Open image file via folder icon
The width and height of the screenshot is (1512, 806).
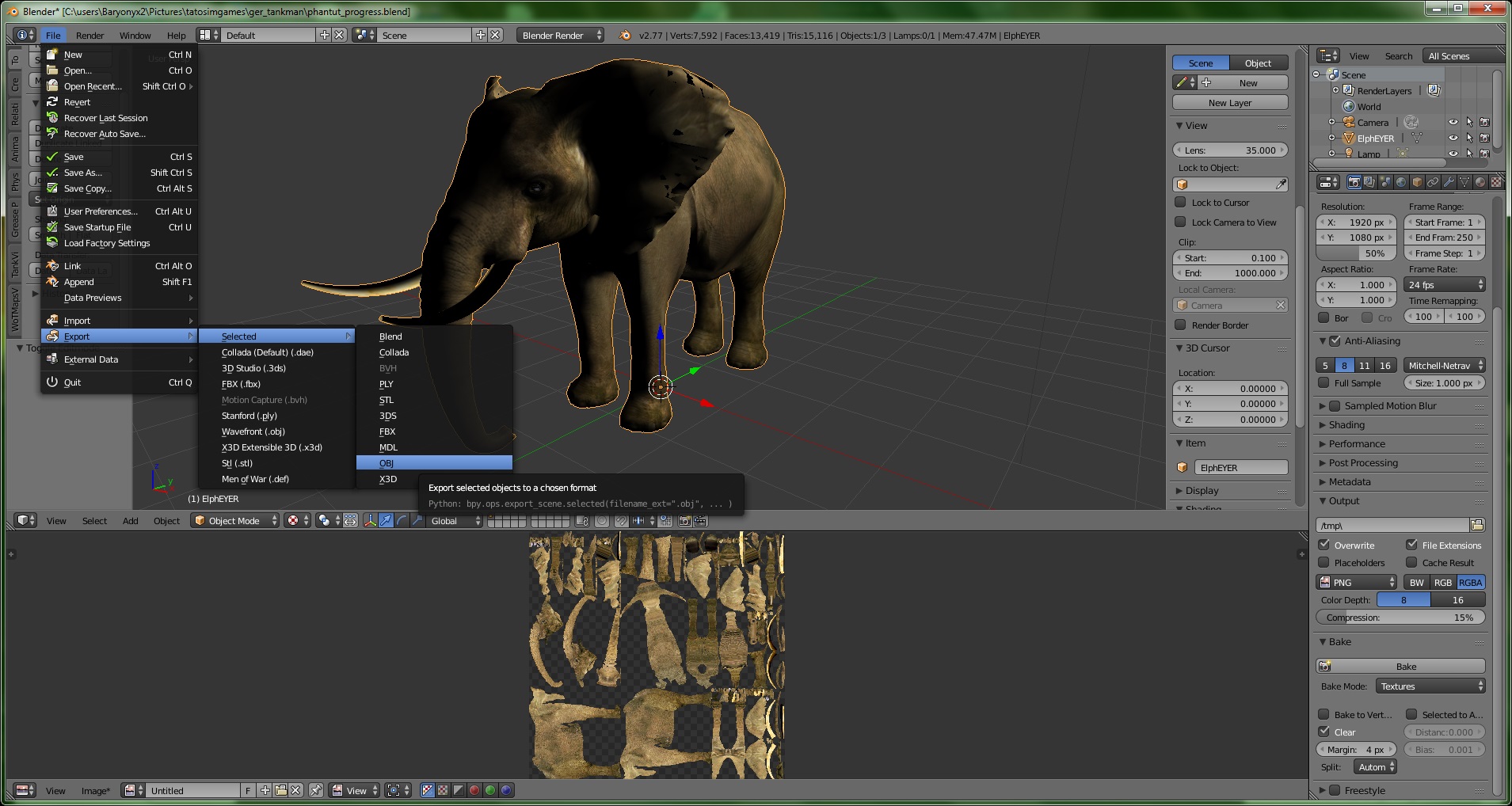[280, 790]
